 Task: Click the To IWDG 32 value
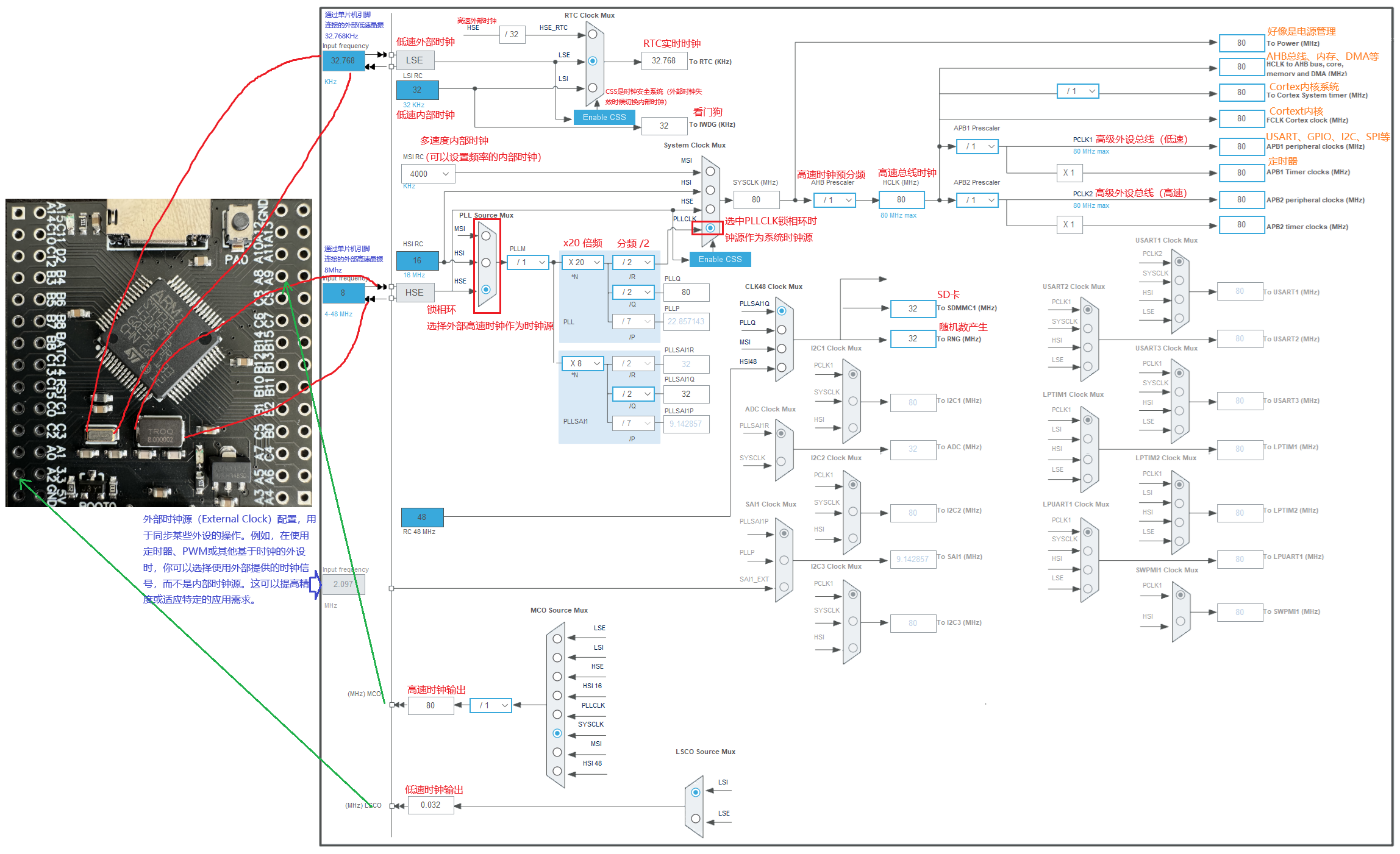coord(664,126)
